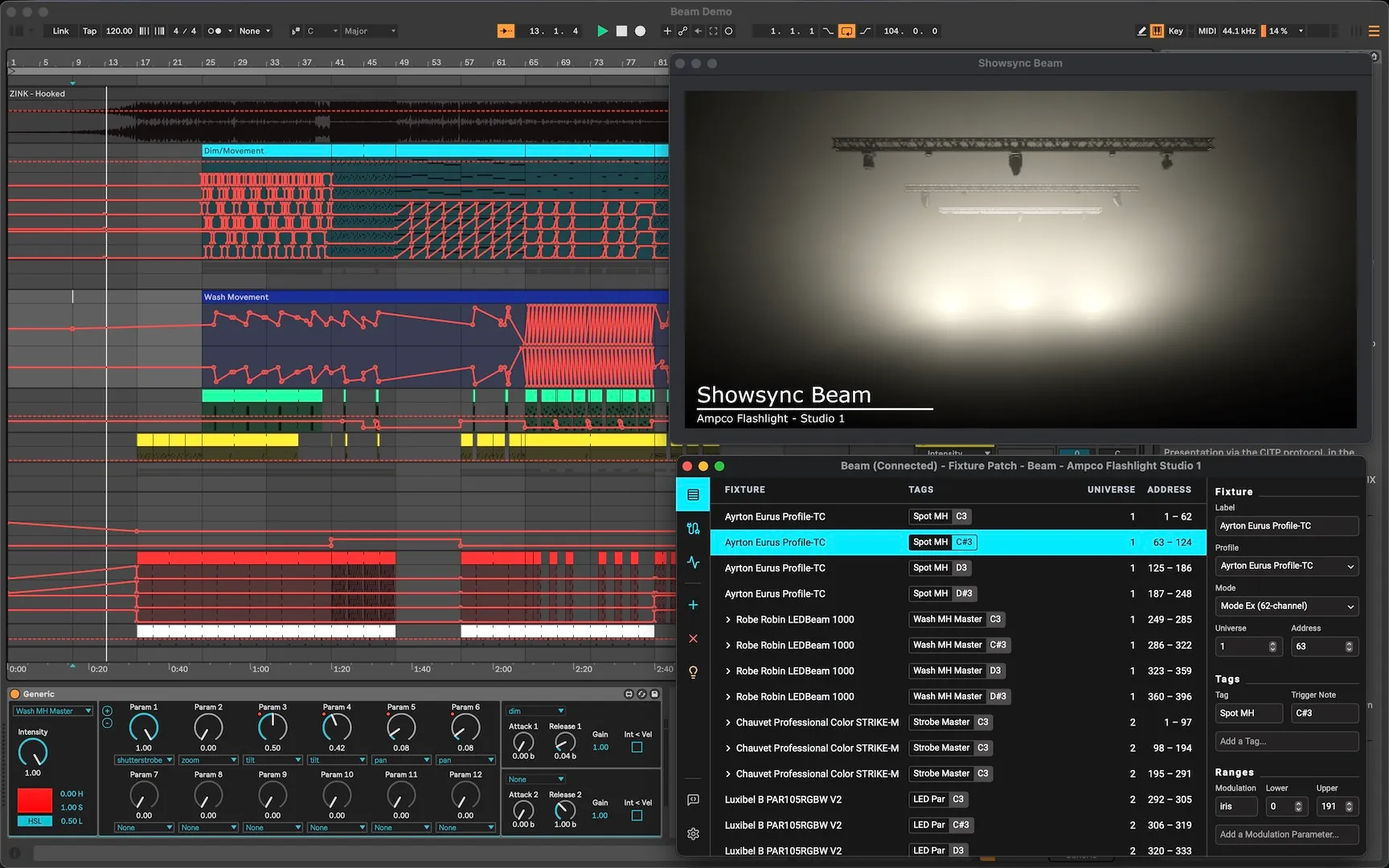Open the signal waveform view in Beam sidebar
This screenshot has width=1389, height=868.
coord(693,563)
